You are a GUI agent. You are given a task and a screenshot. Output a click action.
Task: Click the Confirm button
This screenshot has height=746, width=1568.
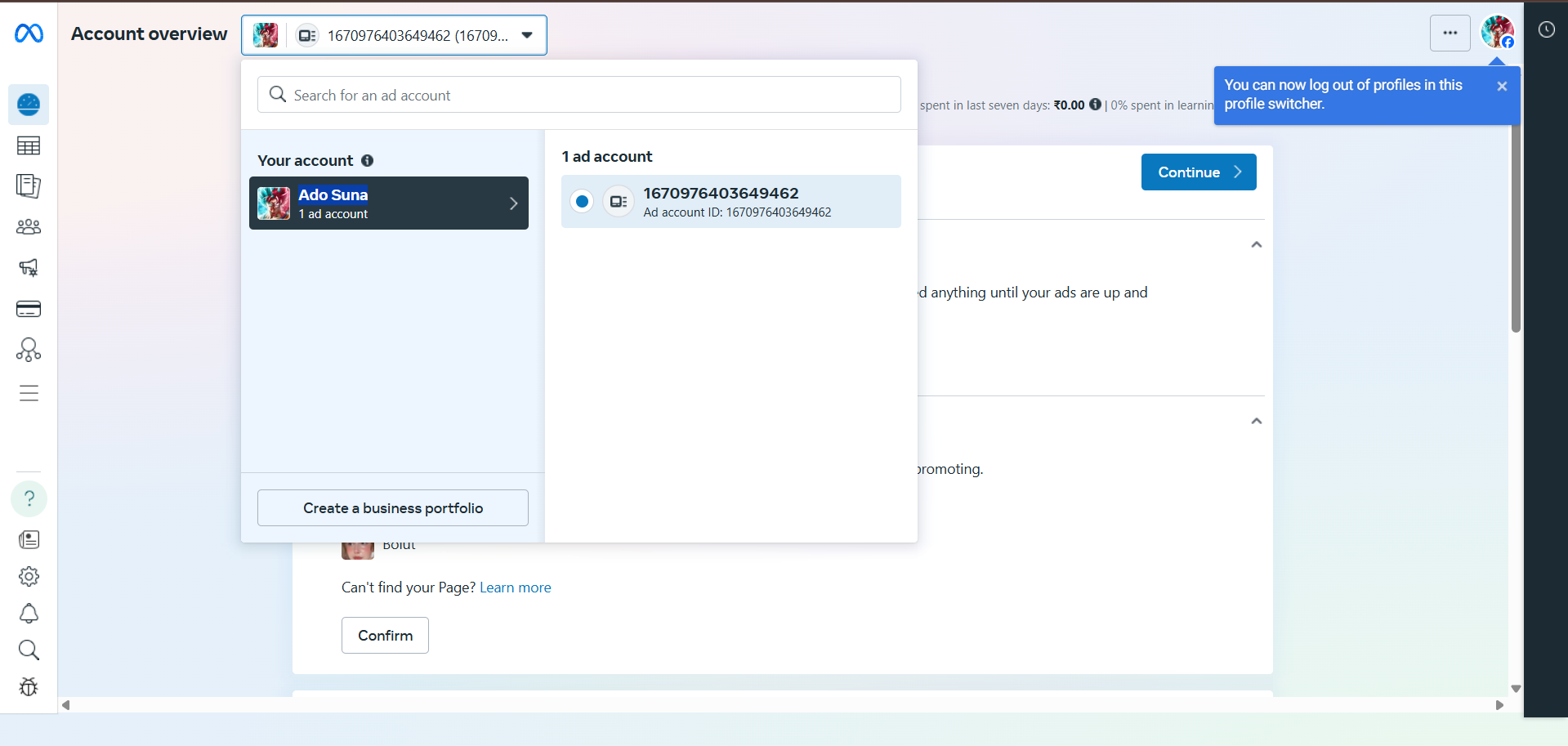pos(385,636)
